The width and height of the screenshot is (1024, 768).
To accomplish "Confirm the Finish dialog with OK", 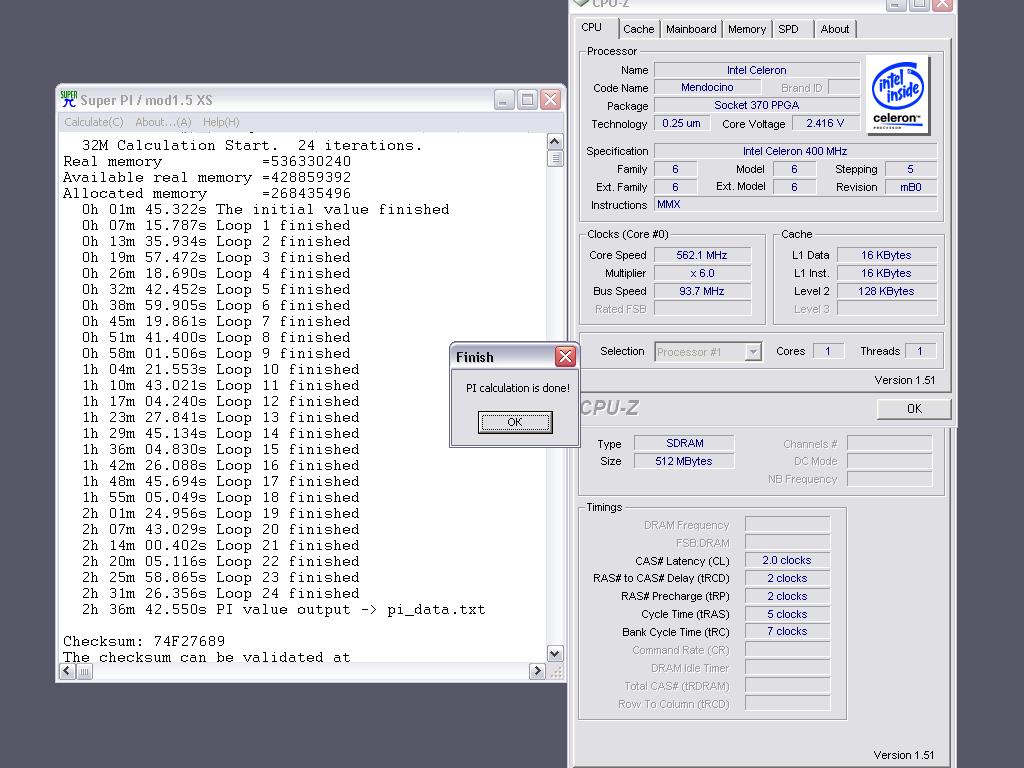I will [x=515, y=422].
